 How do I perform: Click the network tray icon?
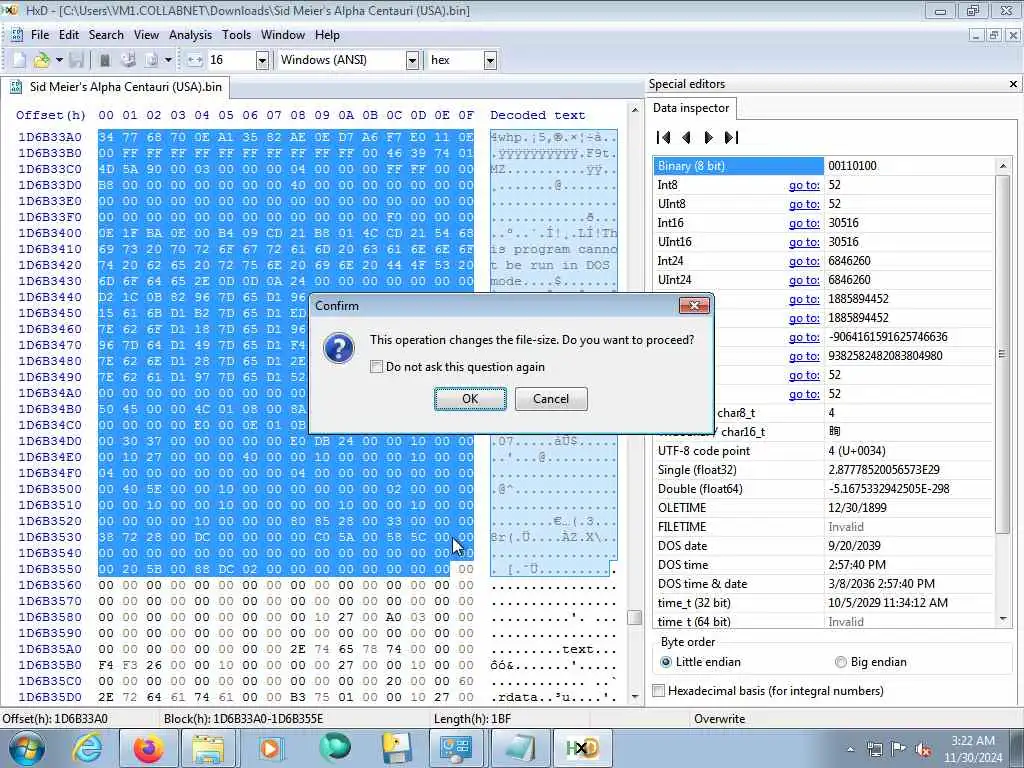(x=874, y=750)
